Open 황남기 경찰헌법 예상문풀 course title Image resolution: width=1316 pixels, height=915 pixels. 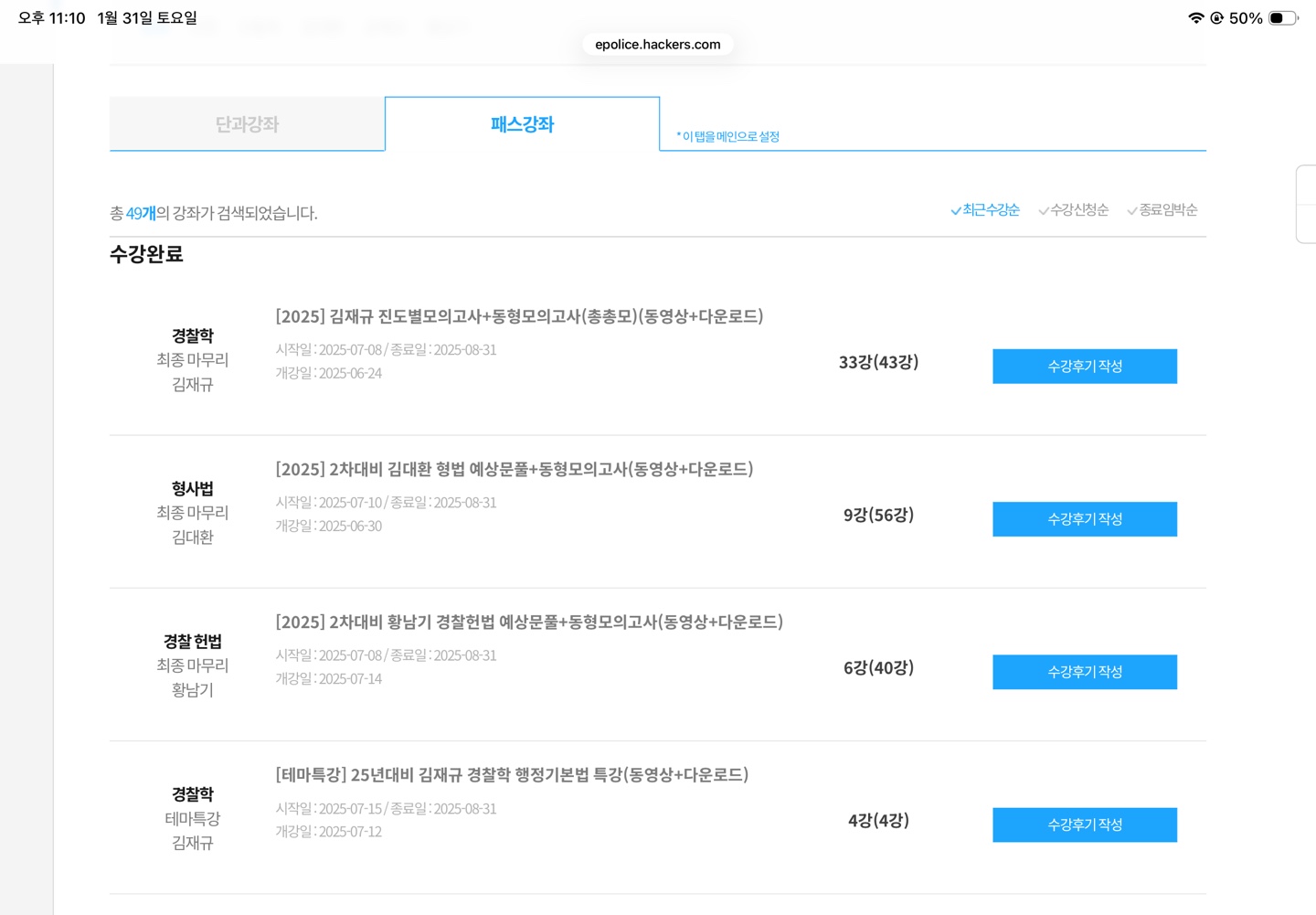(x=529, y=622)
